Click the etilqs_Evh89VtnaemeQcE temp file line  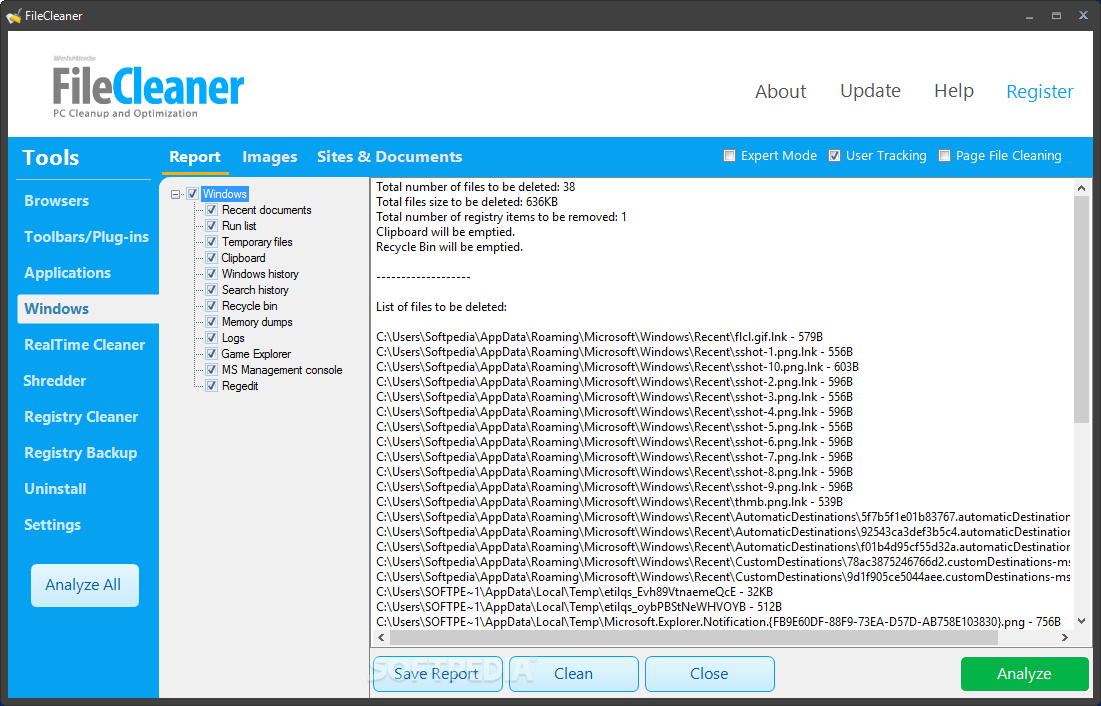pos(574,591)
